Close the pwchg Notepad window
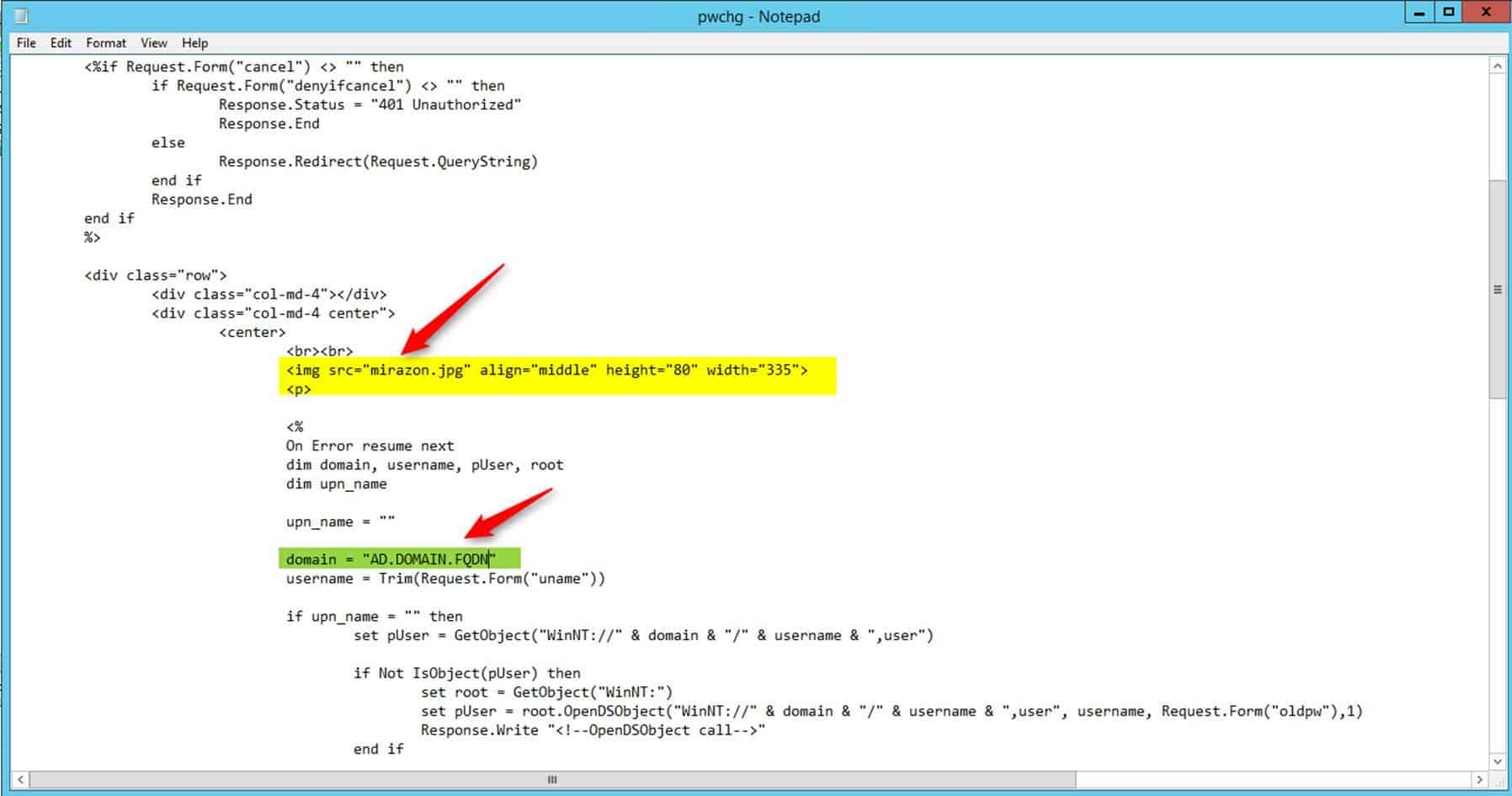The width and height of the screenshot is (1512, 796). [1486, 12]
